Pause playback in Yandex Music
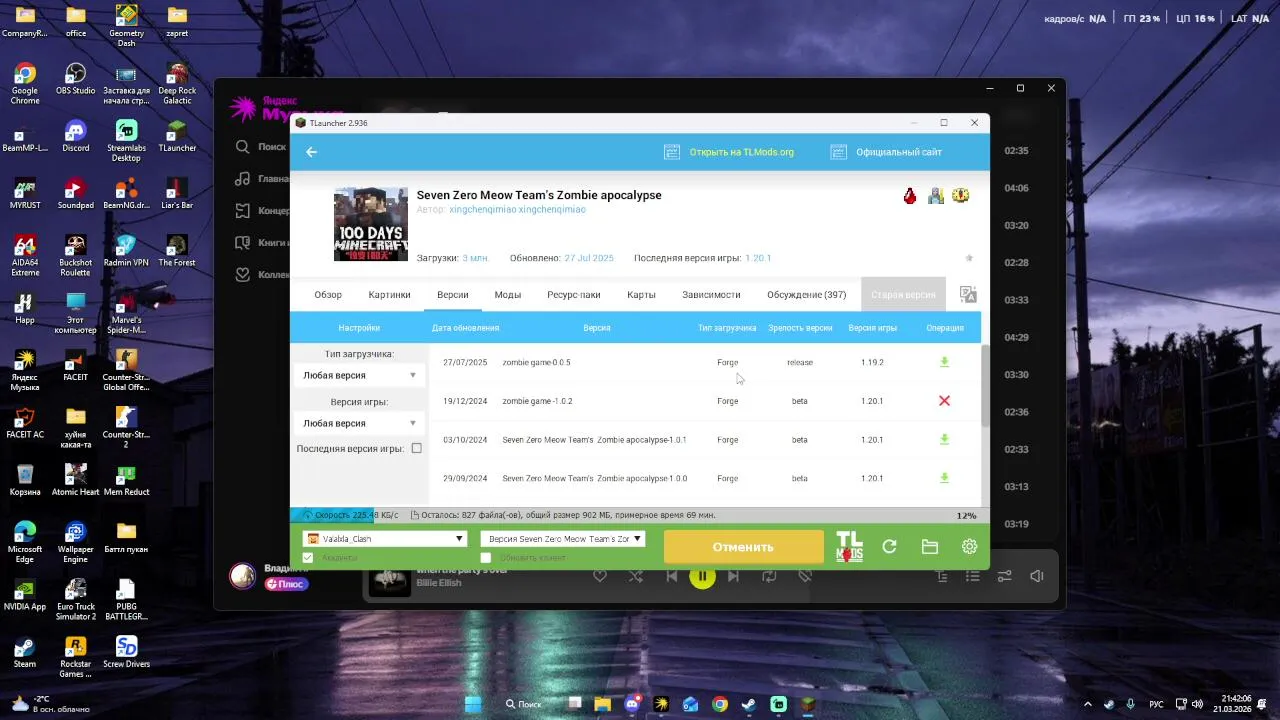The height and width of the screenshot is (720, 1280). 702,576
